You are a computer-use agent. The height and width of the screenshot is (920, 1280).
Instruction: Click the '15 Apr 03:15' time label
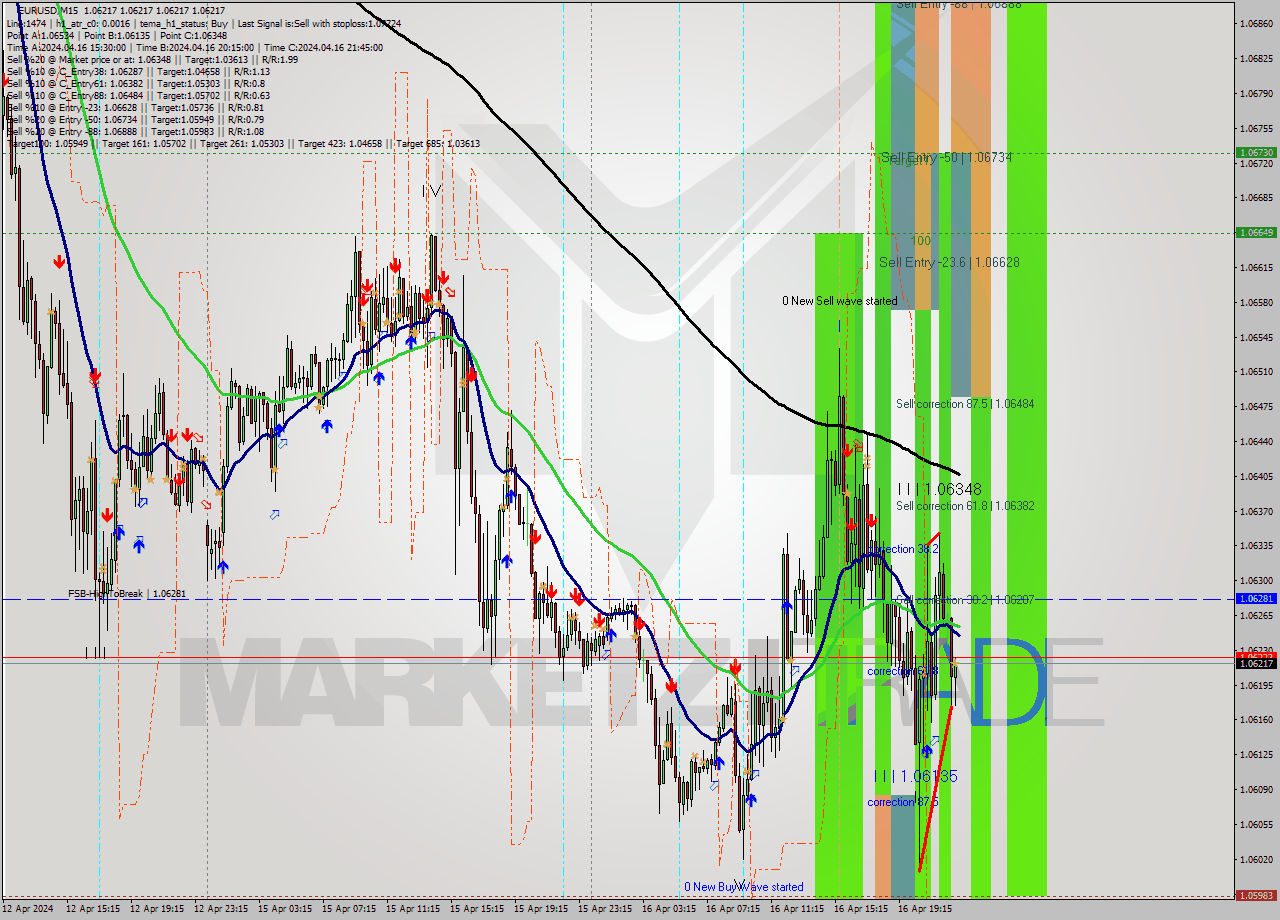click(x=285, y=910)
